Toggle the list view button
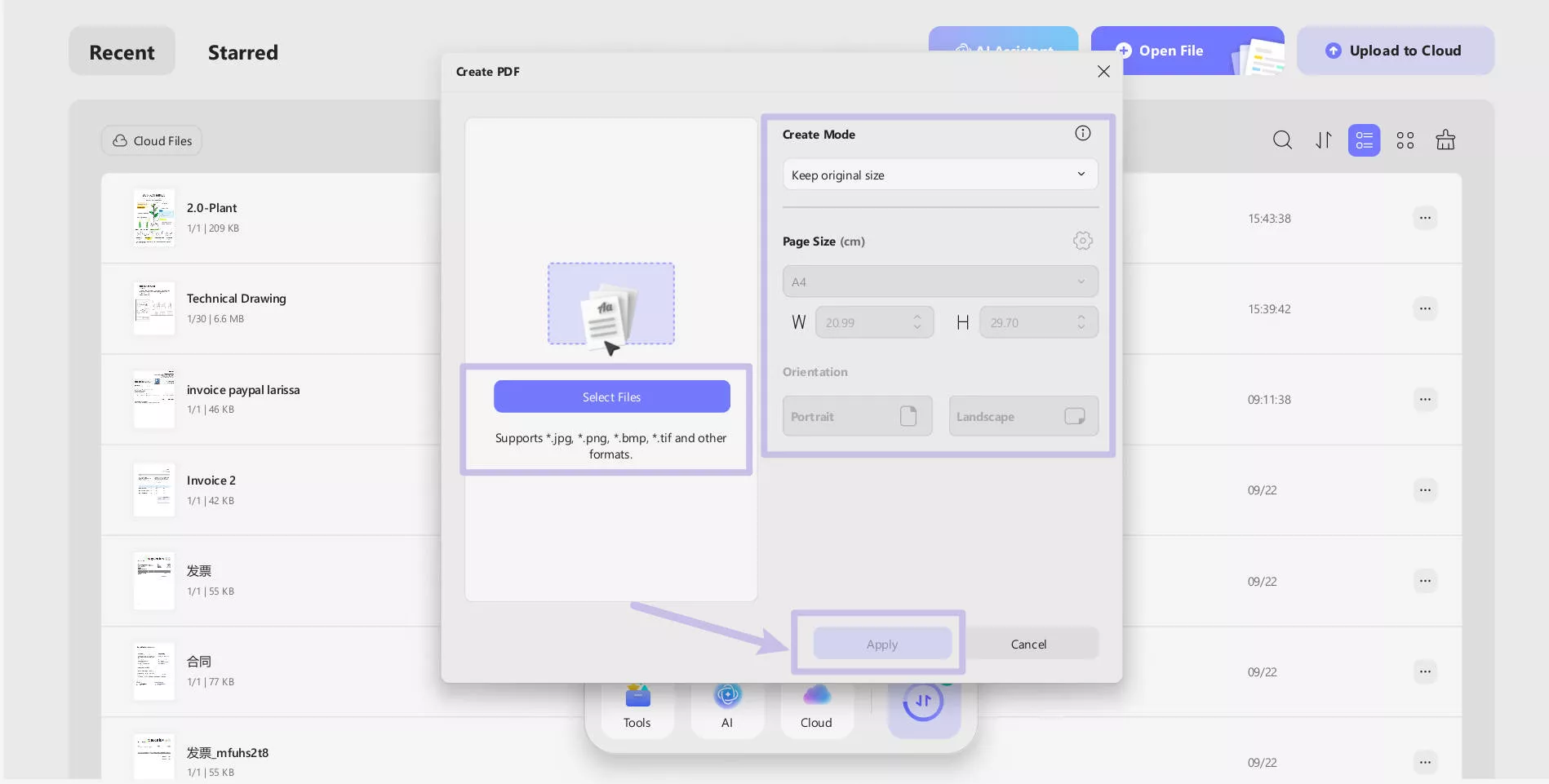Viewport: 1549px width, 784px height. [x=1364, y=140]
